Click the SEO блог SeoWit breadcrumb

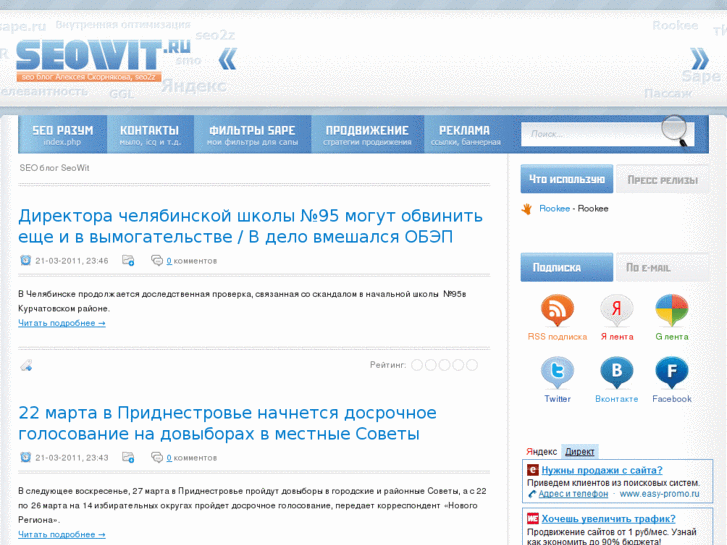54,168
